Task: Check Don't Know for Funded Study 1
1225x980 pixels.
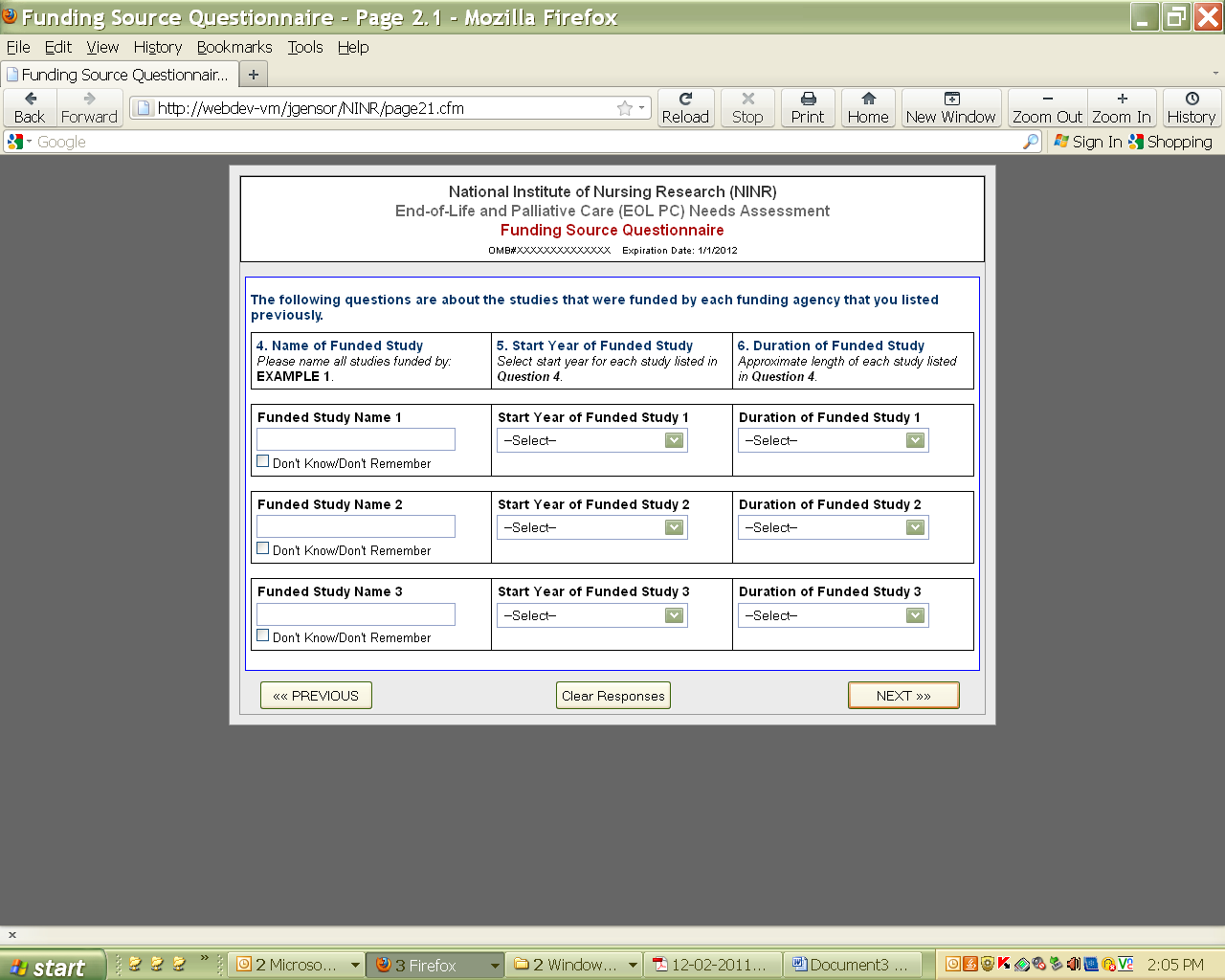Action: (263, 461)
